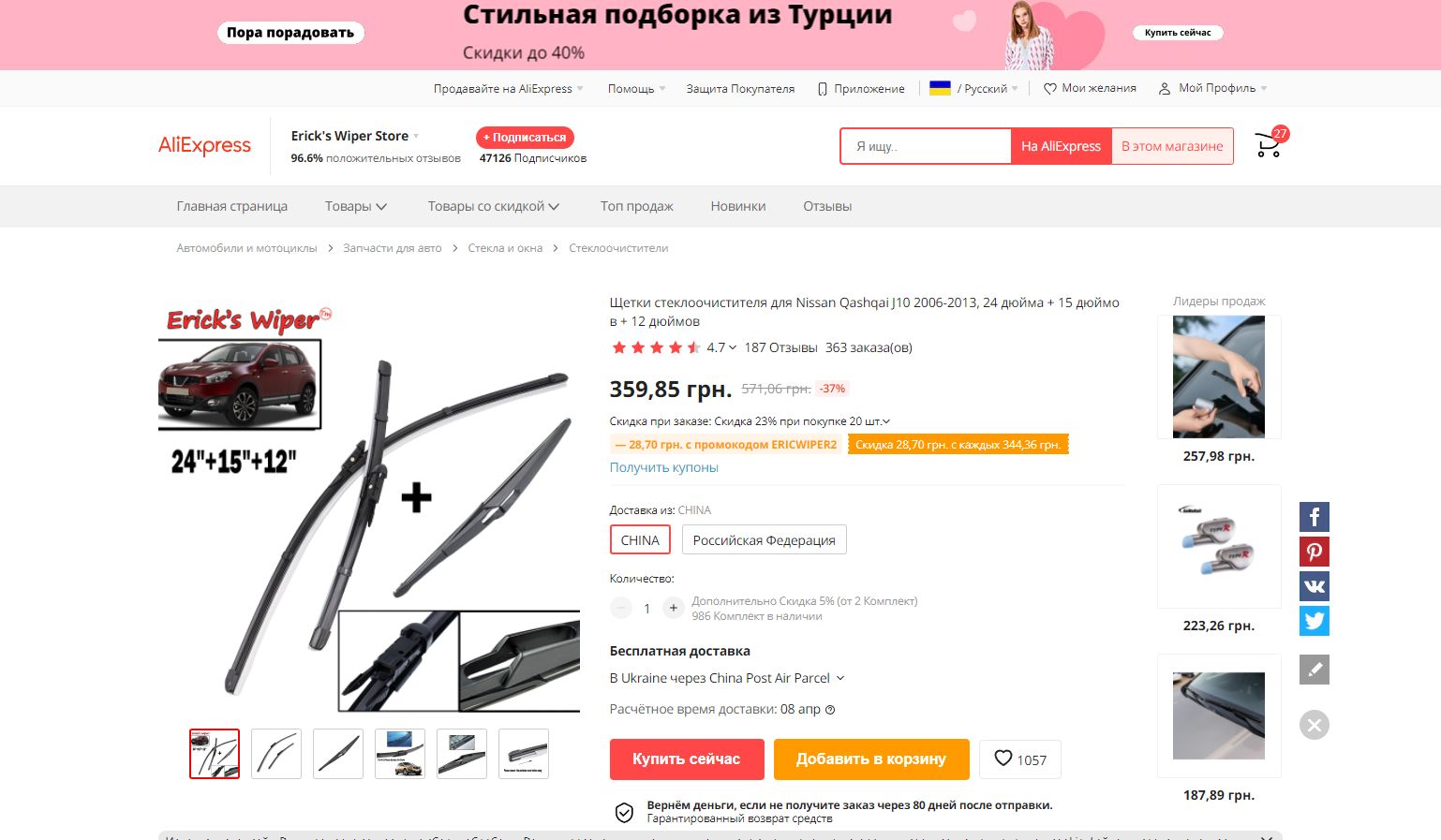Select the rear wiper thumbnail image

(338, 754)
